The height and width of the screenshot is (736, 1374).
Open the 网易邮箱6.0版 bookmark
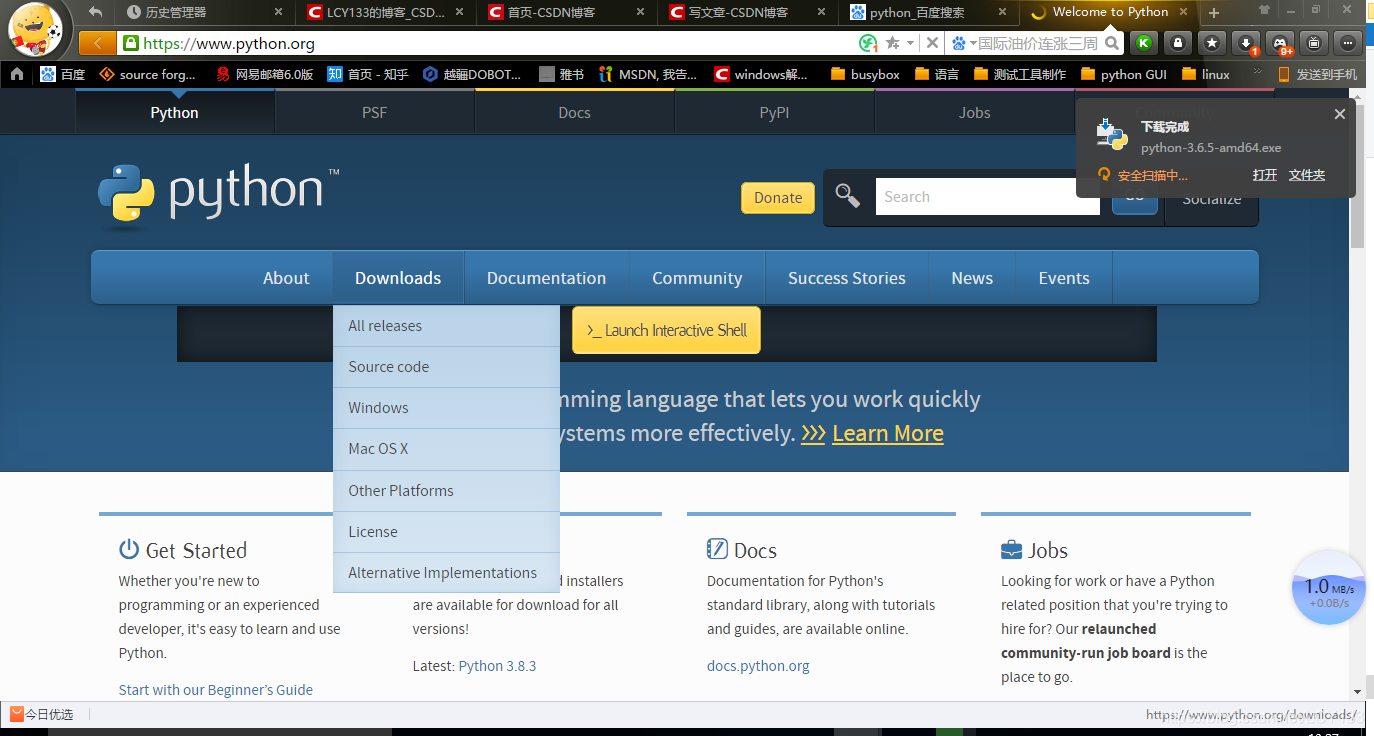(x=265, y=74)
